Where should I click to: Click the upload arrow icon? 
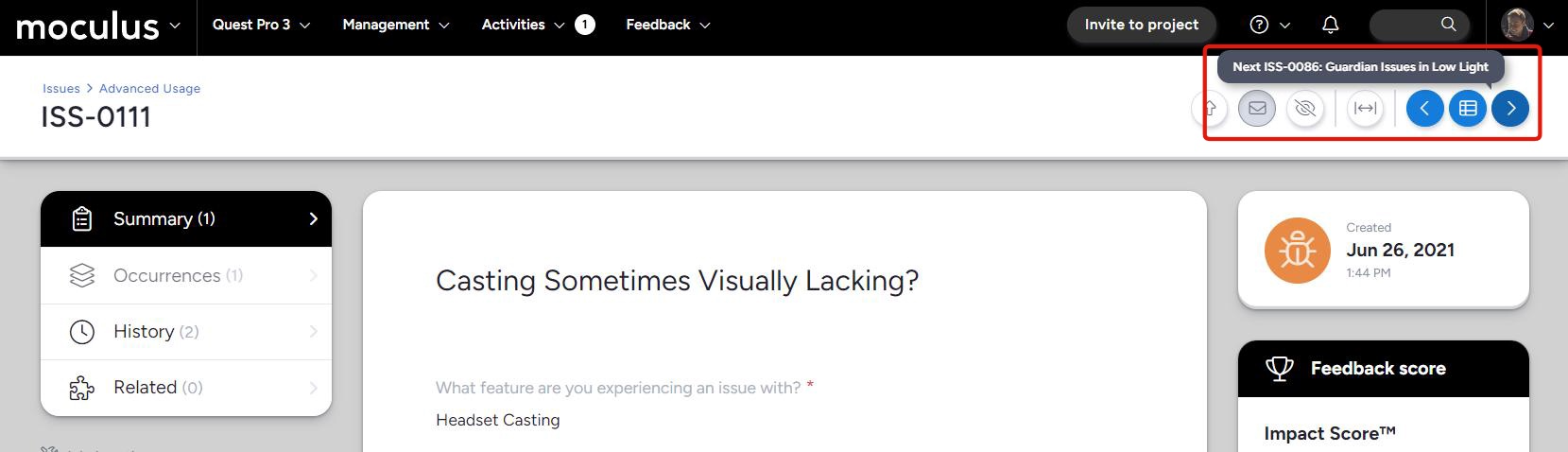click(x=1210, y=109)
